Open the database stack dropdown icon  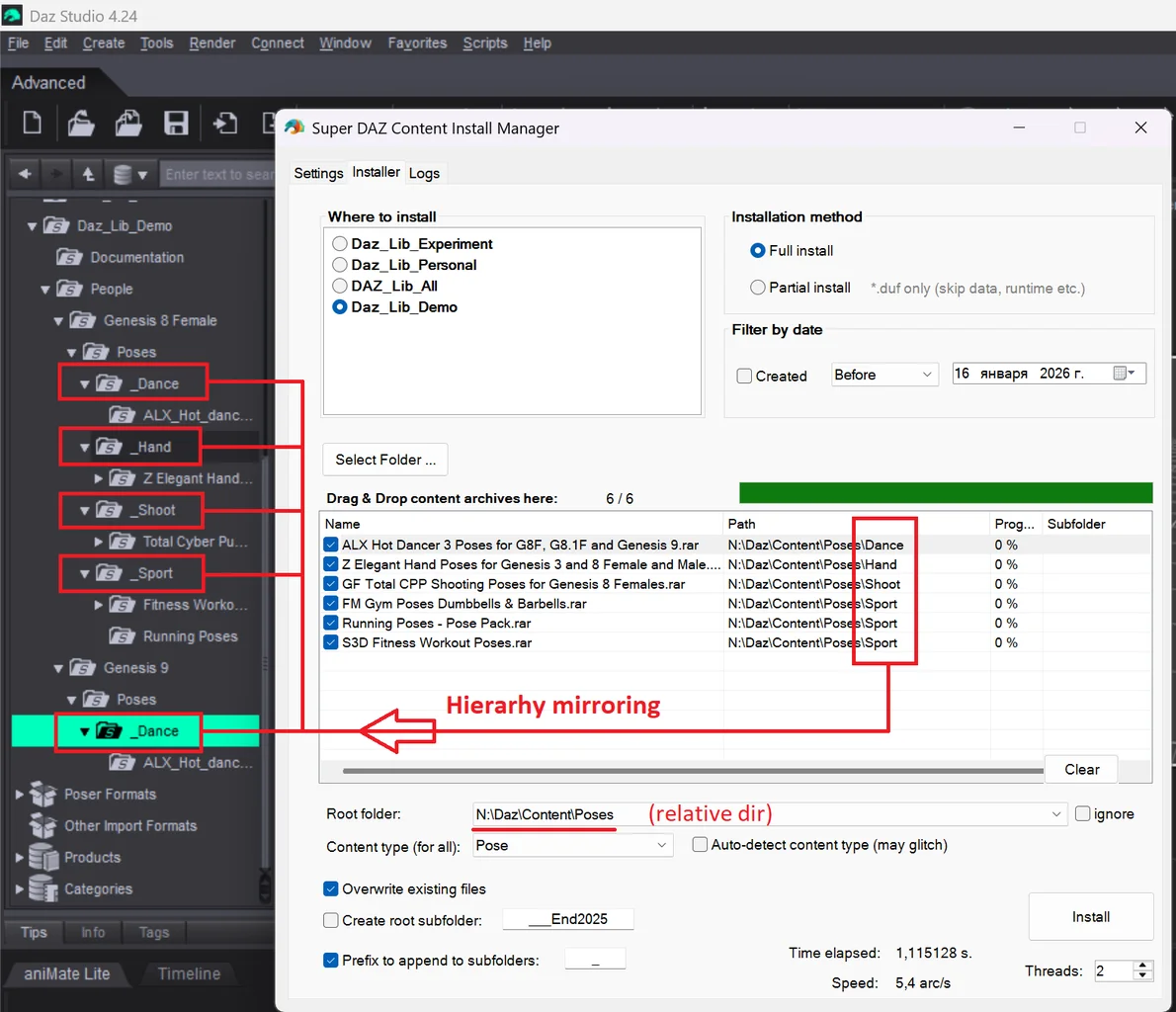point(128,175)
